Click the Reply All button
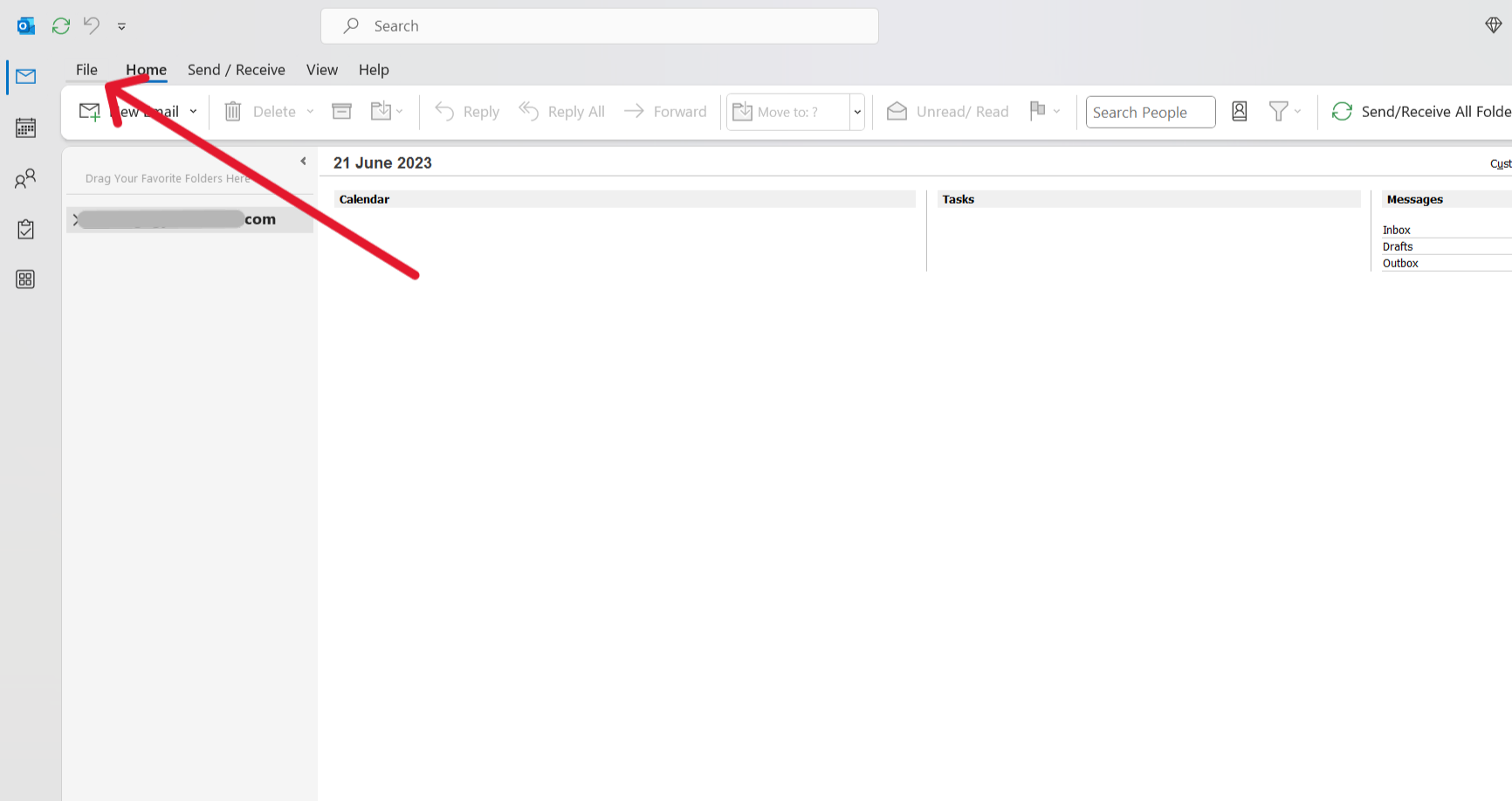The image size is (1512, 801). [x=561, y=112]
